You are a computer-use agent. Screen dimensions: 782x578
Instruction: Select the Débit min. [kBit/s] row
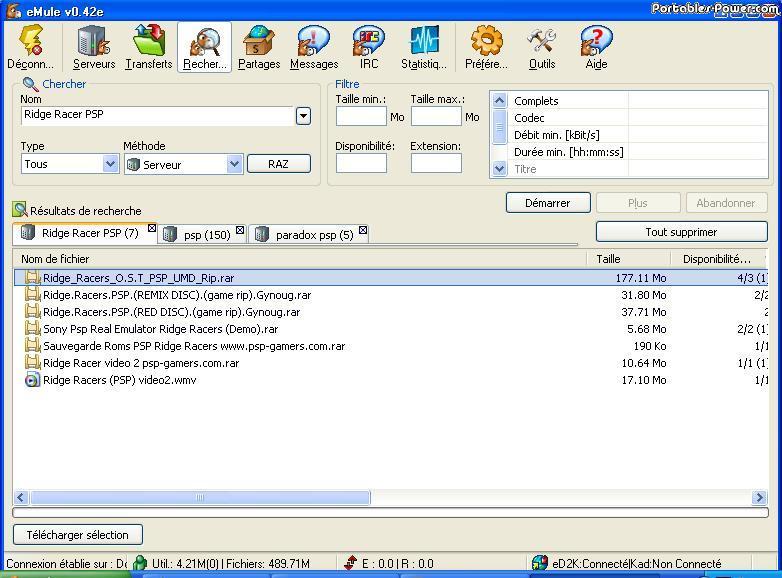pyautogui.click(x=637, y=135)
